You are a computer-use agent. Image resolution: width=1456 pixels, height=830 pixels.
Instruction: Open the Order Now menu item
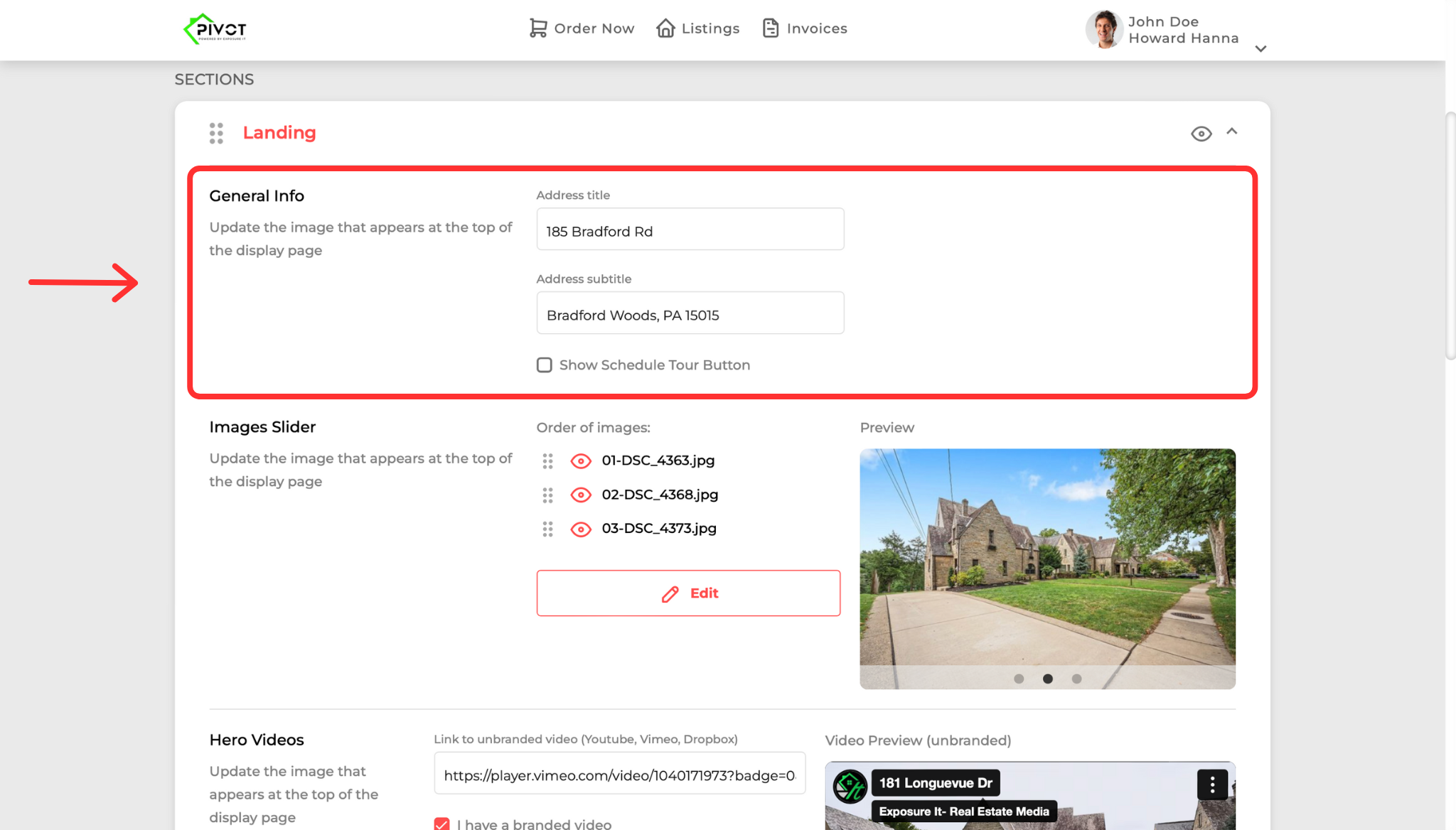tap(582, 28)
